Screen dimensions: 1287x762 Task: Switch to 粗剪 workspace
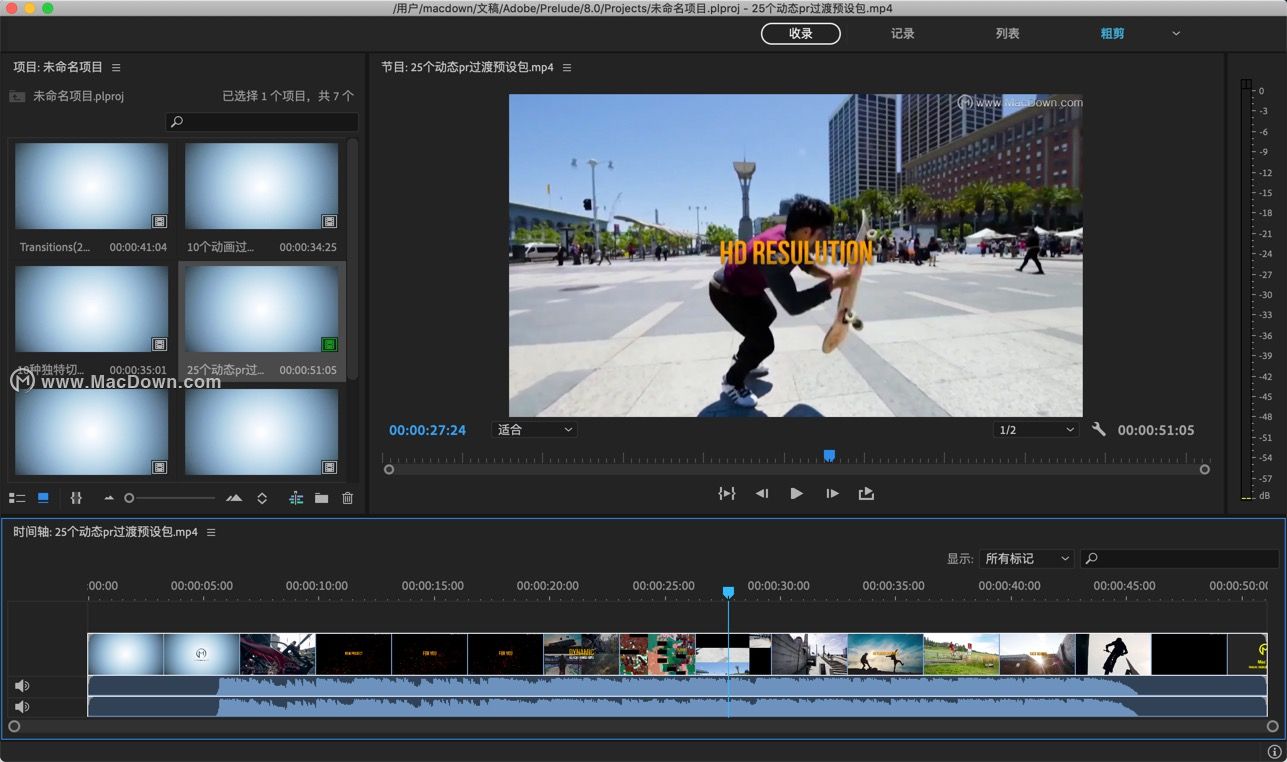(1112, 33)
